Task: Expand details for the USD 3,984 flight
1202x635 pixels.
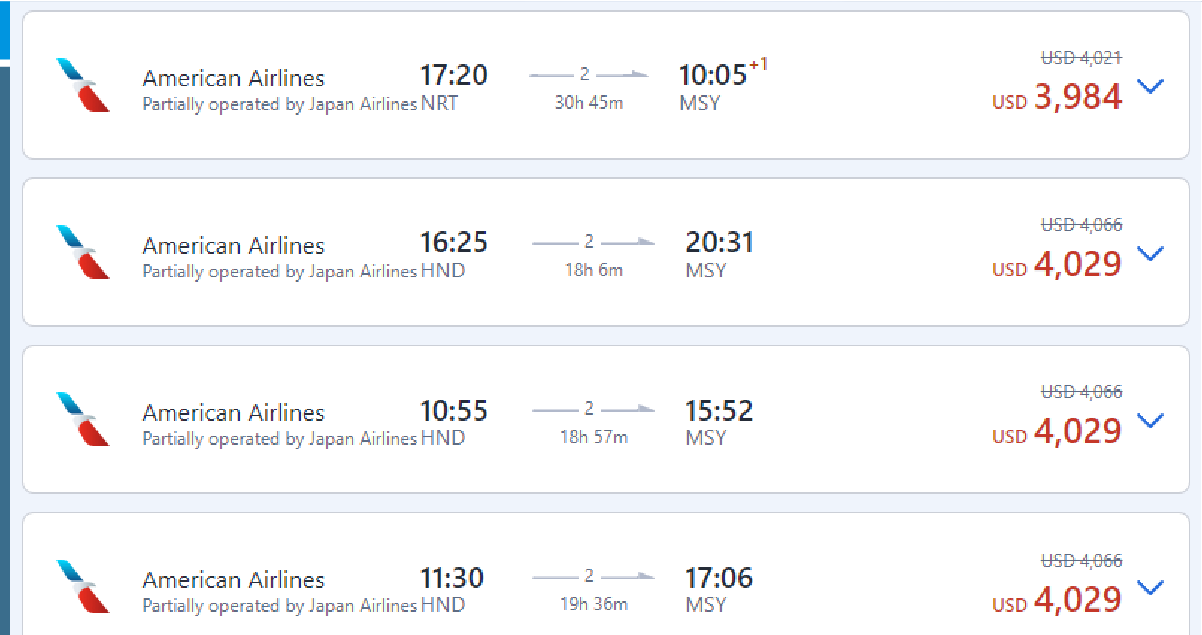Action: coord(1151,87)
